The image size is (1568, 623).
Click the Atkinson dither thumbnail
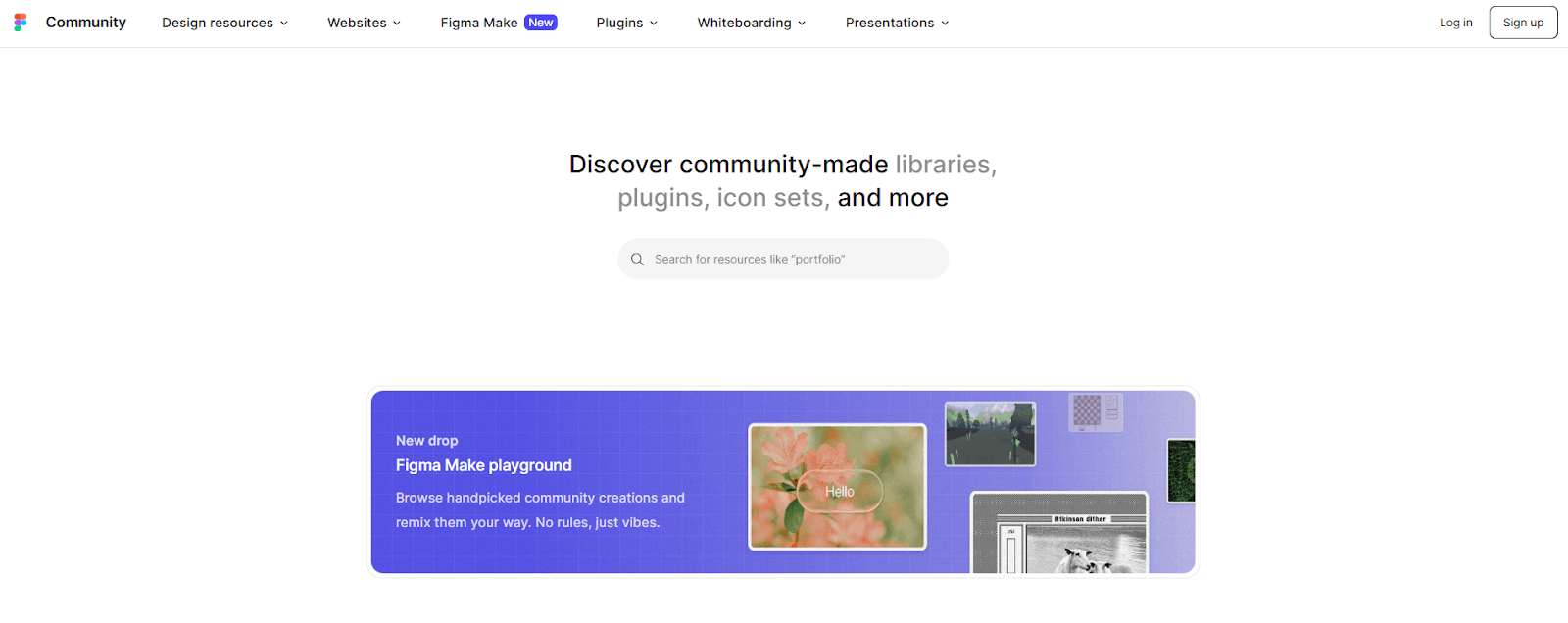1059,533
